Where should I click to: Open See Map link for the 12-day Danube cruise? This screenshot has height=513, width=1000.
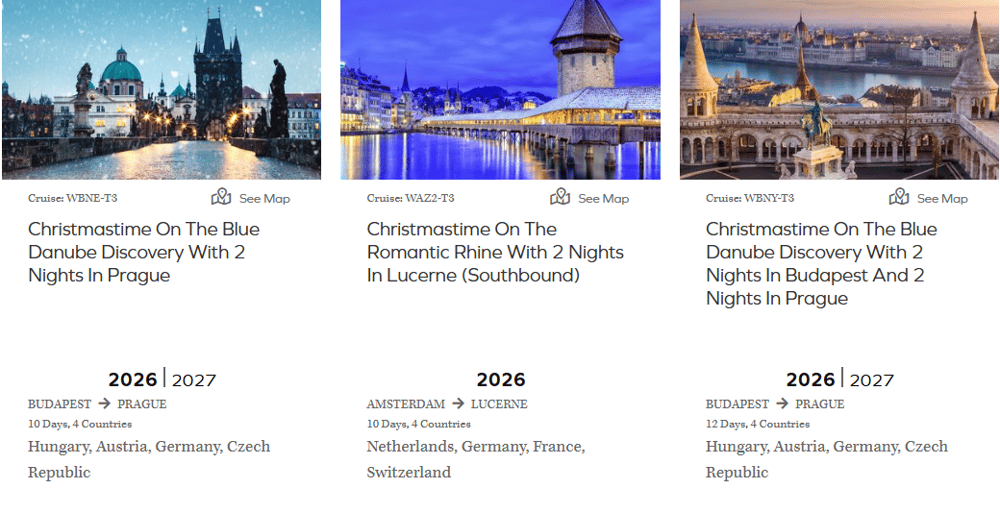pyautogui.click(x=942, y=199)
